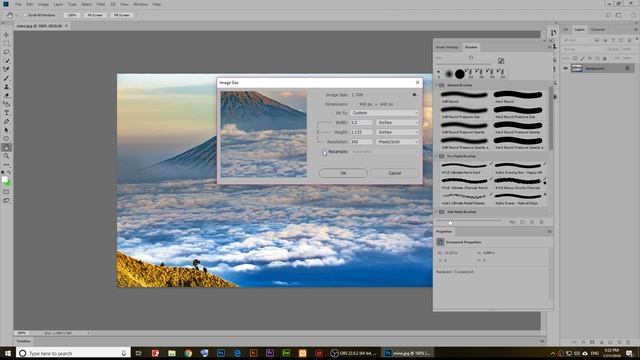Select the Hand tool
This screenshot has width=640, height=360.
[6, 147]
